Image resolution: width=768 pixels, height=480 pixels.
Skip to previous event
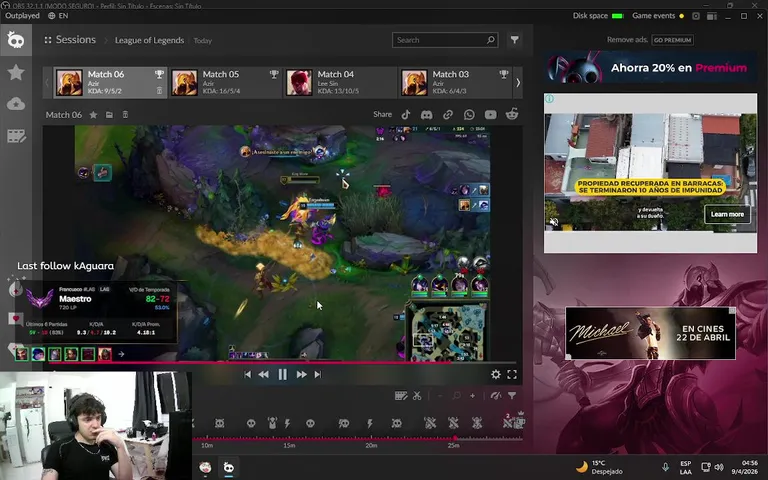pos(247,374)
